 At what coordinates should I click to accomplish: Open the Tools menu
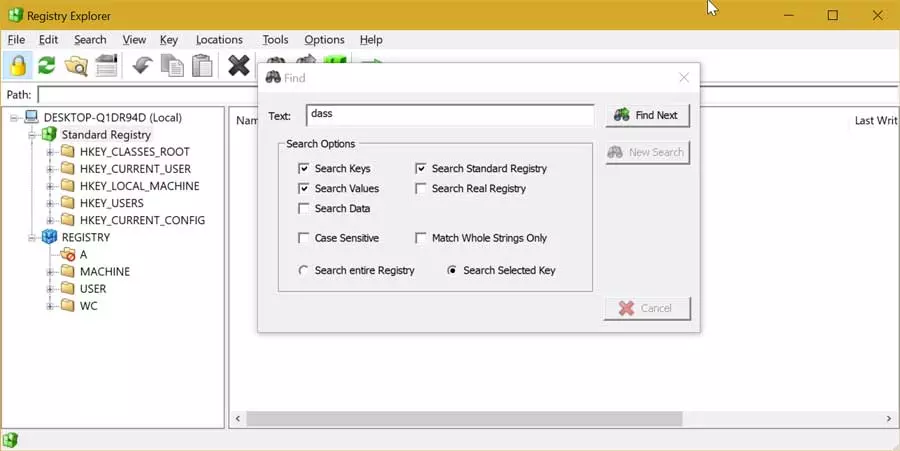(x=275, y=40)
